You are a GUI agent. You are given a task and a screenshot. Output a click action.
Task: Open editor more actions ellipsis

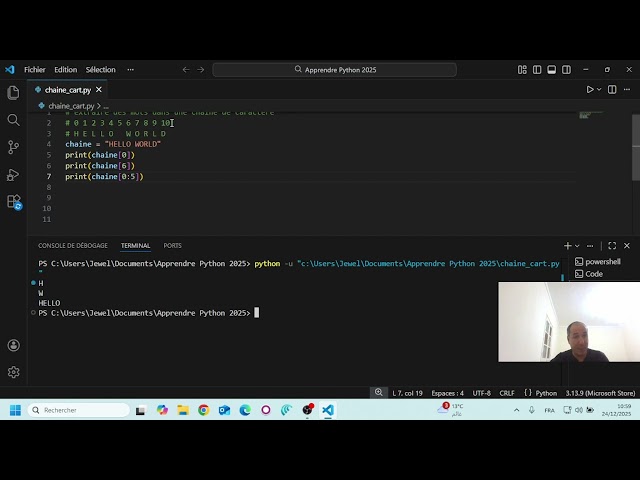[x=627, y=89]
